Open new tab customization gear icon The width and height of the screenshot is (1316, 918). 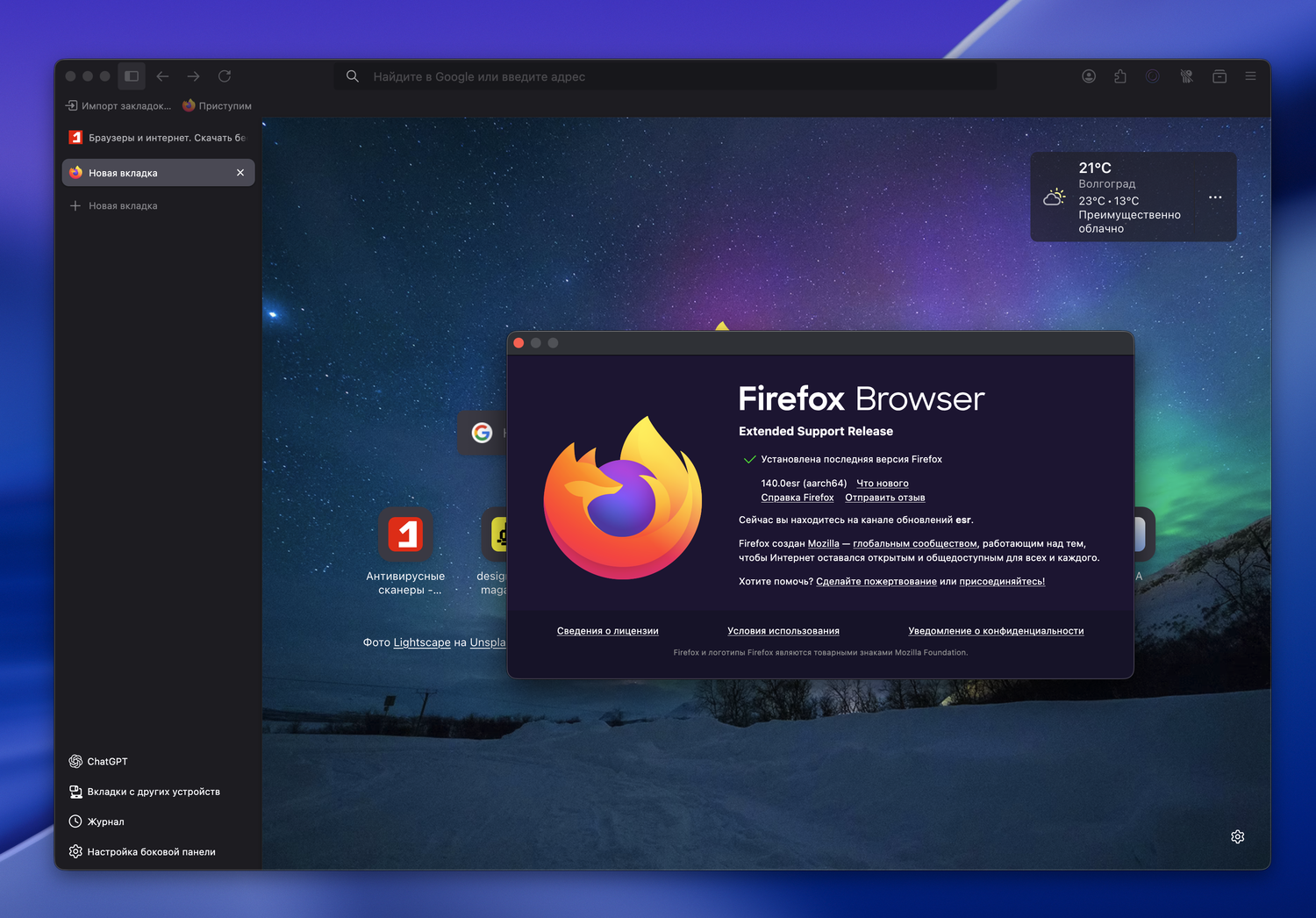tap(1238, 836)
